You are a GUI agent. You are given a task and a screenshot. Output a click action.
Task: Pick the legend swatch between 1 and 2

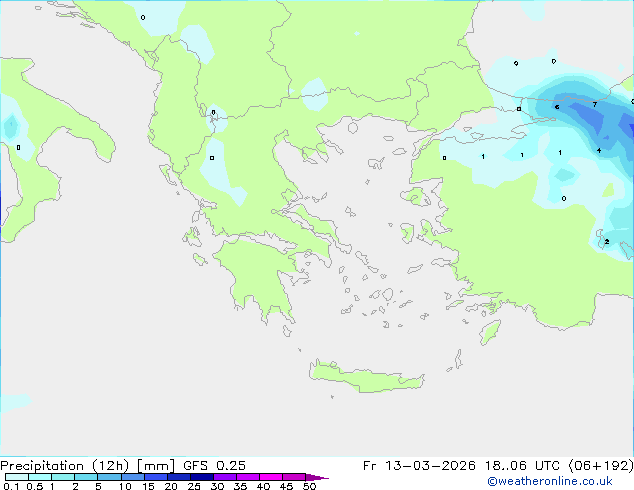(63, 477)
